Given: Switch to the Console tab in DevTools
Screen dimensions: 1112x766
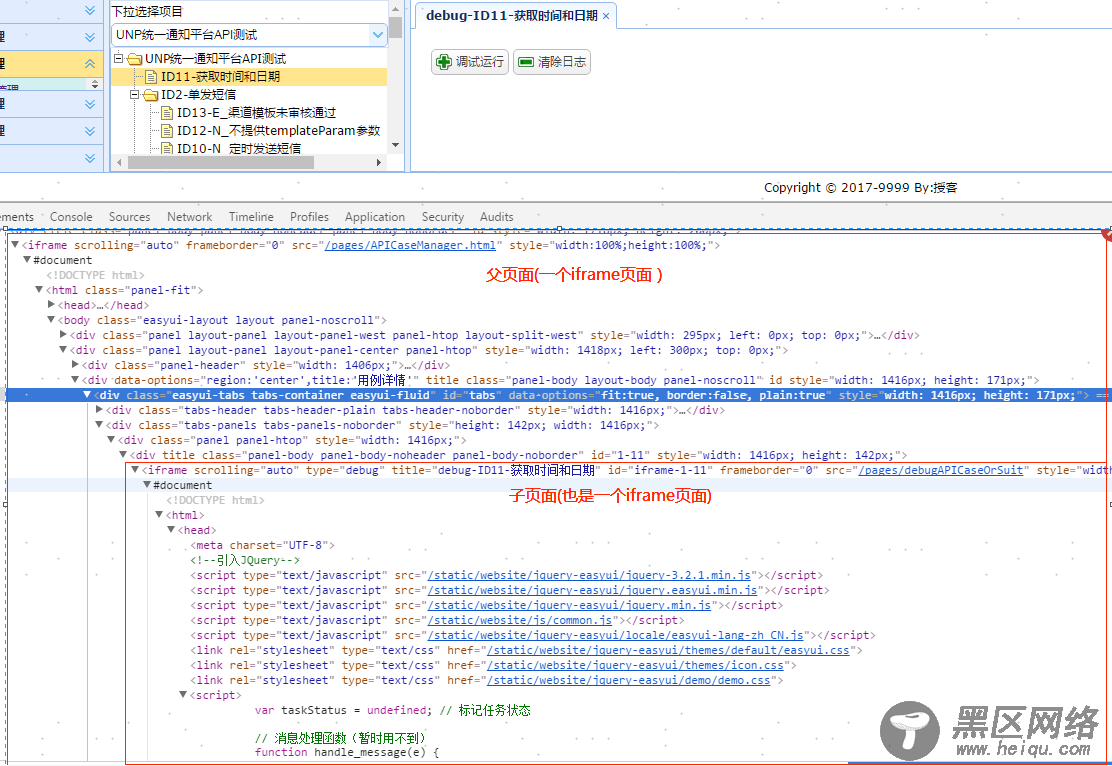Looking at the screenshot, I should [71, 217].
